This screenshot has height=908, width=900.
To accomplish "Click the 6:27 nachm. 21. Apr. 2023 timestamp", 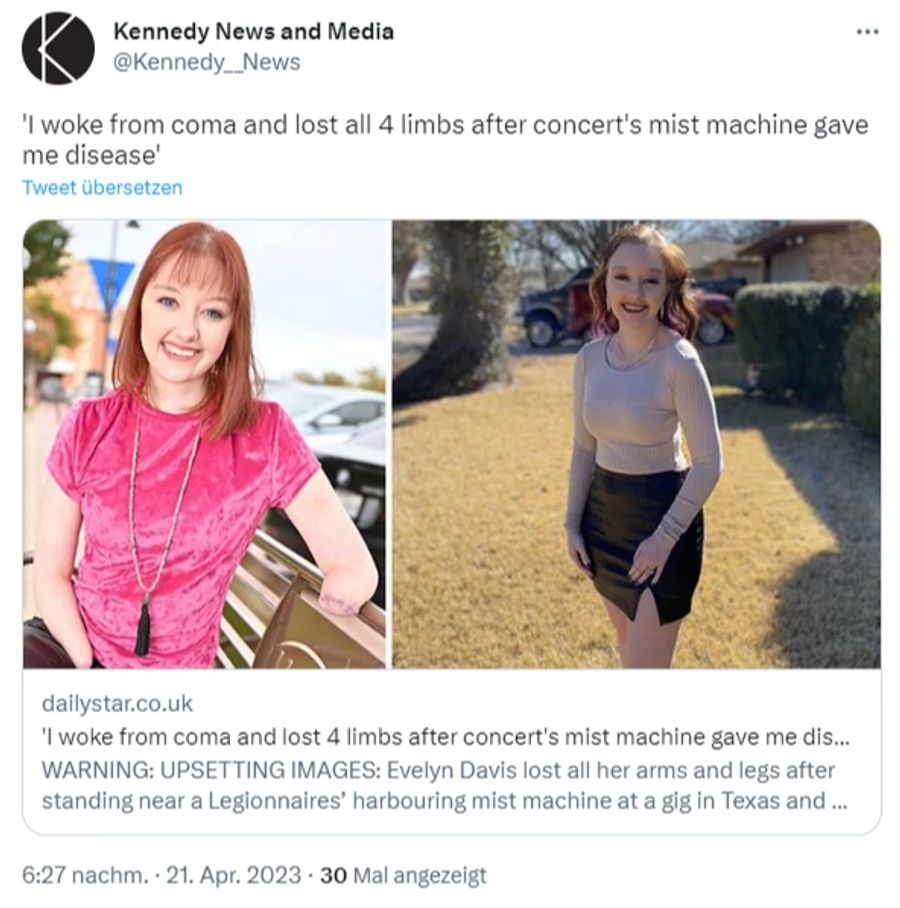I will 162,874.
